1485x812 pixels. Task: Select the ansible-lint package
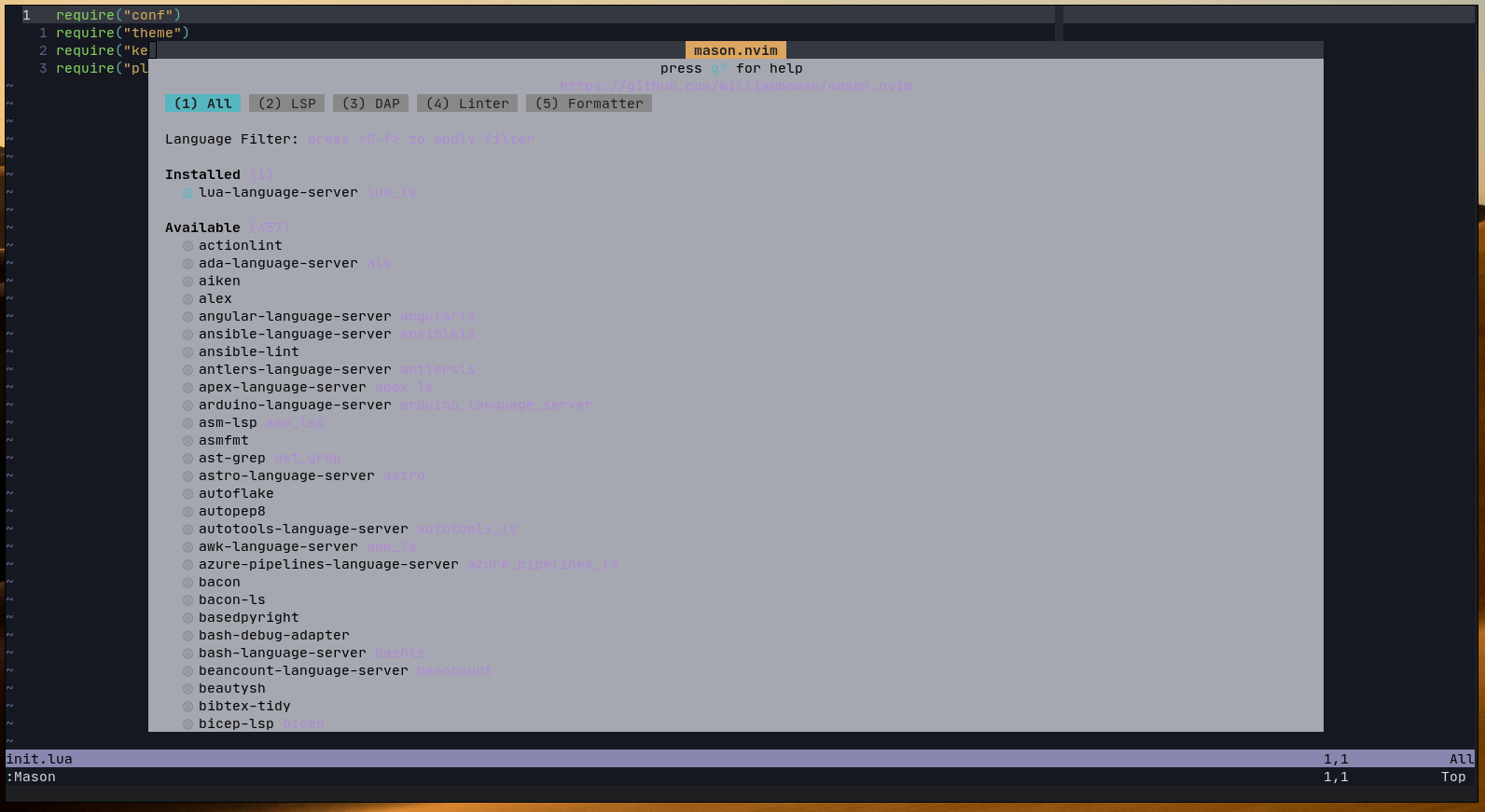coord(249,351)
